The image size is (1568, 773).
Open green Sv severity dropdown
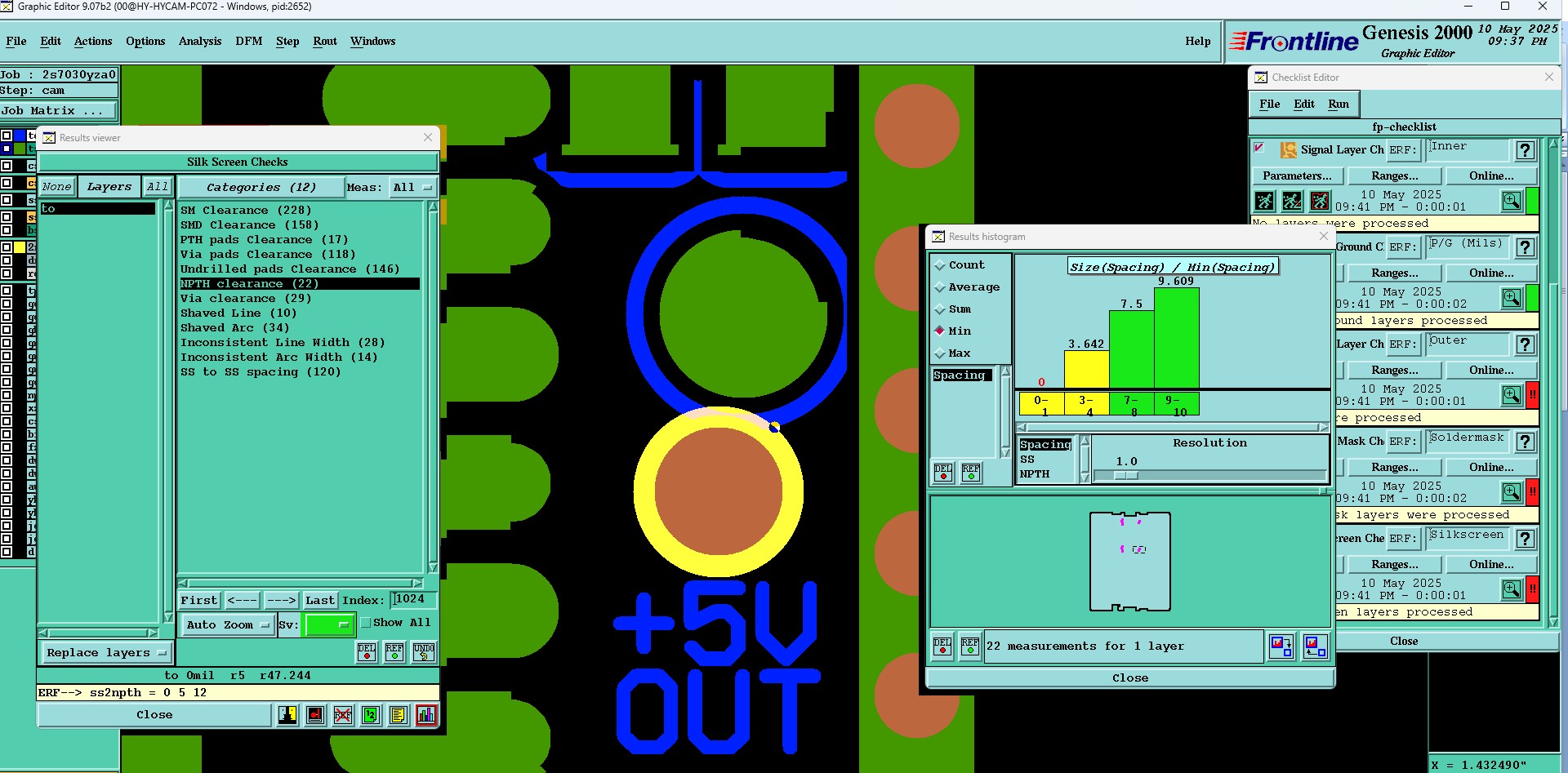tap(329, 625)
